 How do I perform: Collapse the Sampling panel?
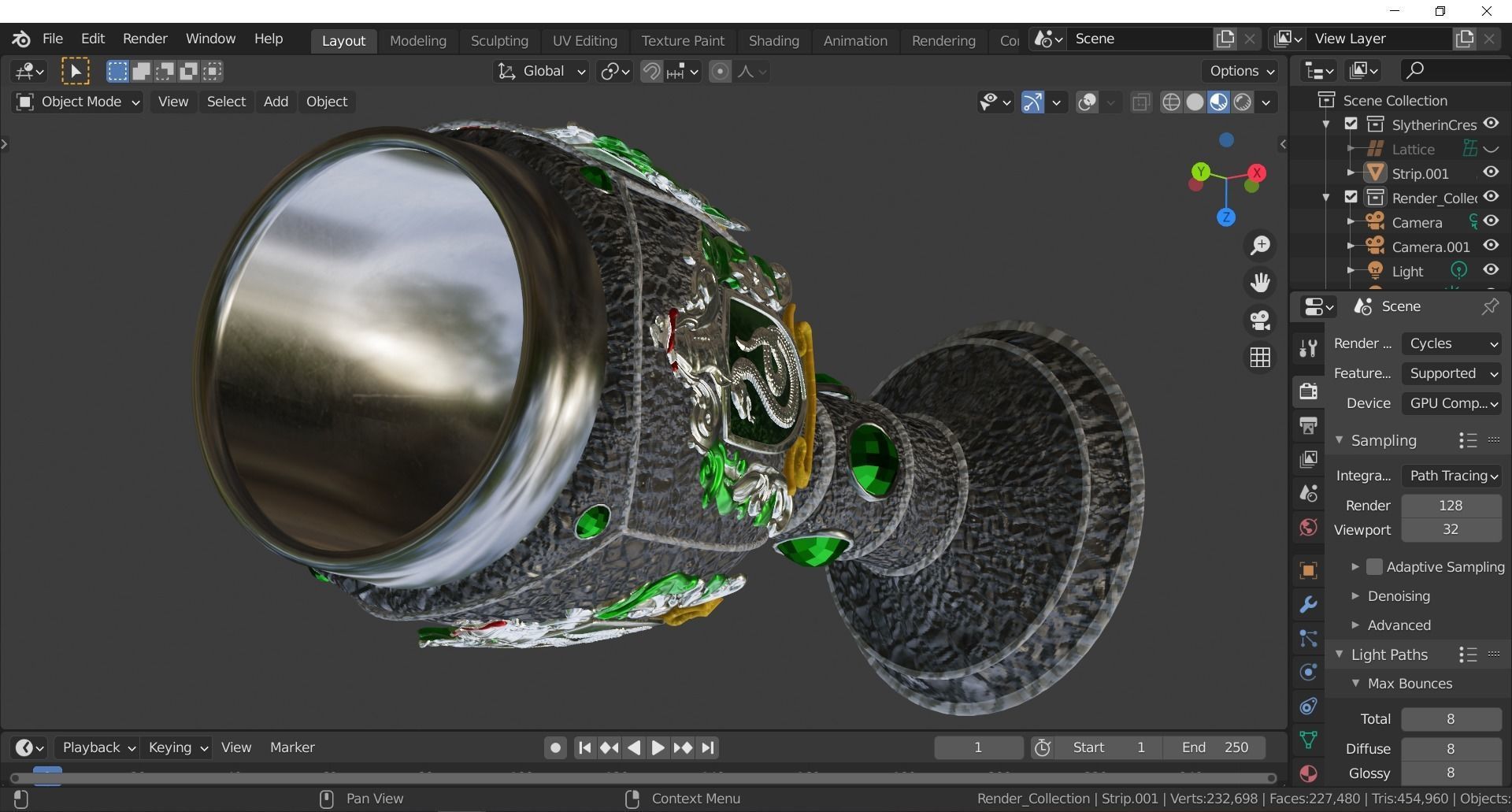click(x=1339, y=440)
